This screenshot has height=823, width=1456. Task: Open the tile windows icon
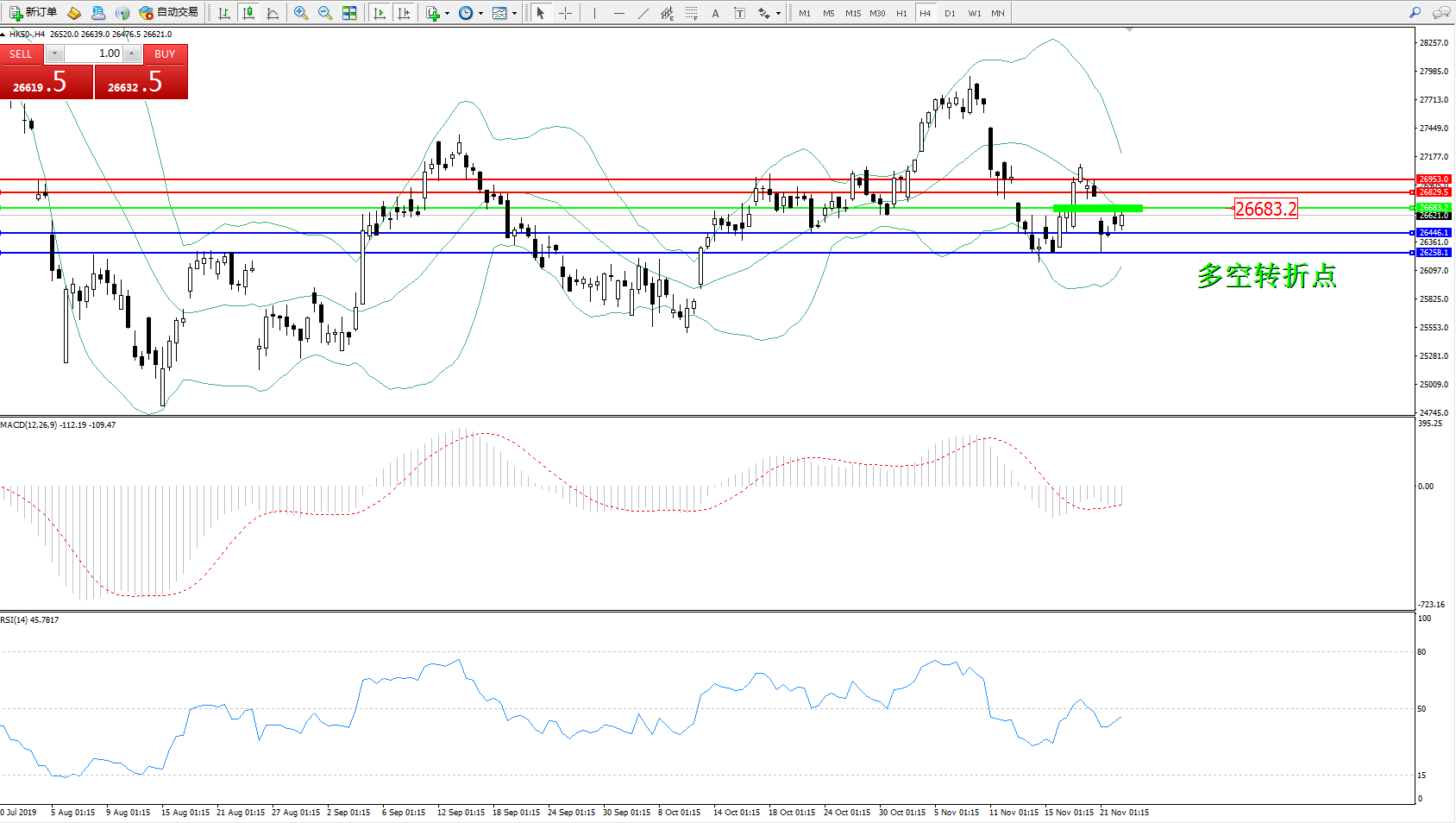(349, 13)
